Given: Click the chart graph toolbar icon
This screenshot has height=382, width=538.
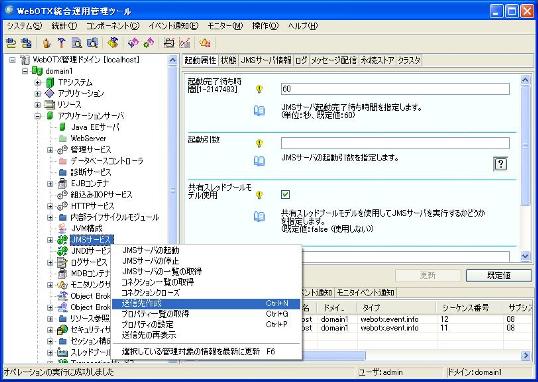Looking at the screenshot, I should coord(185,43).
